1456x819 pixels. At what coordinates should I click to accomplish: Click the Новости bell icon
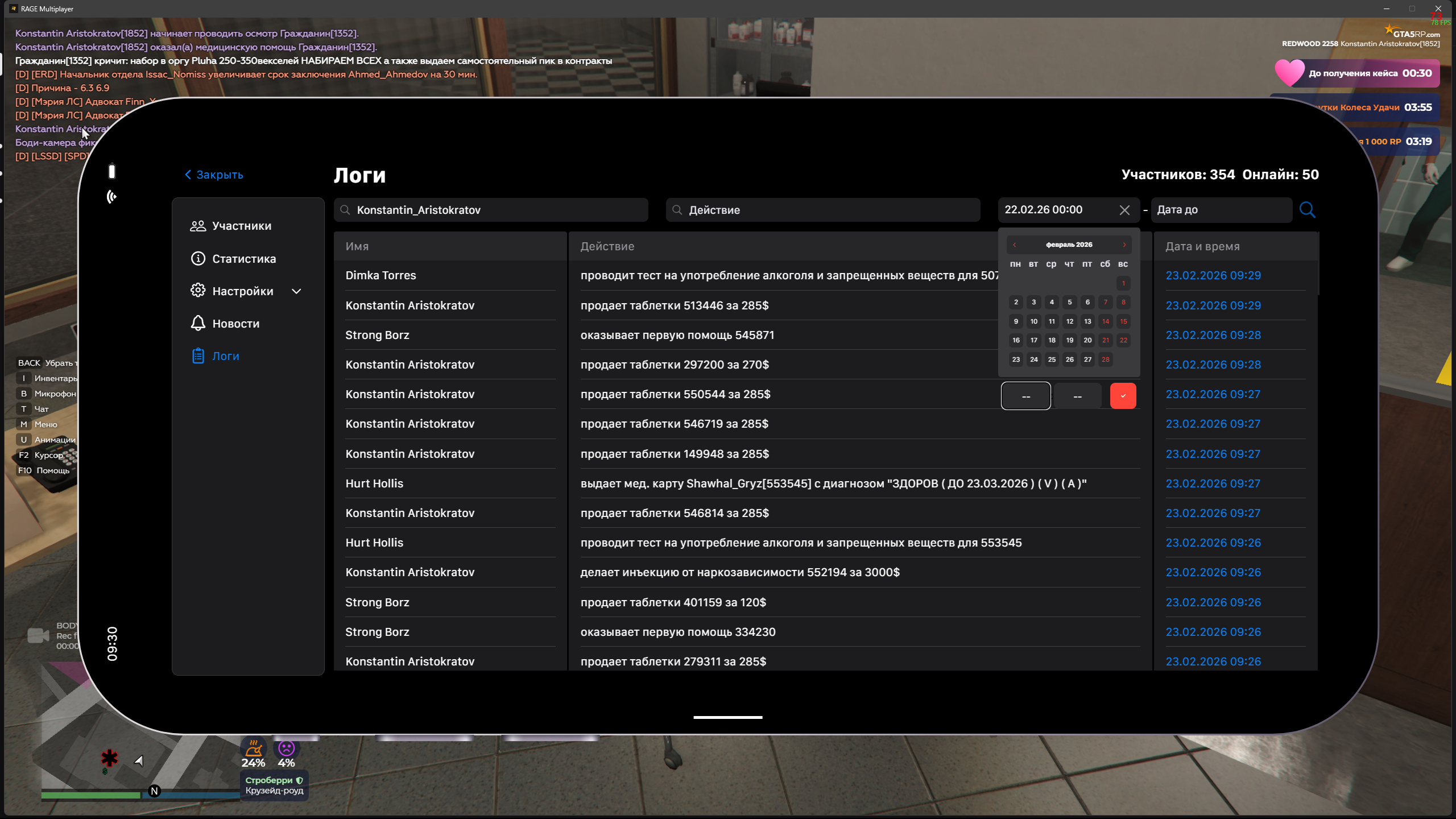(x=197, y=323)
